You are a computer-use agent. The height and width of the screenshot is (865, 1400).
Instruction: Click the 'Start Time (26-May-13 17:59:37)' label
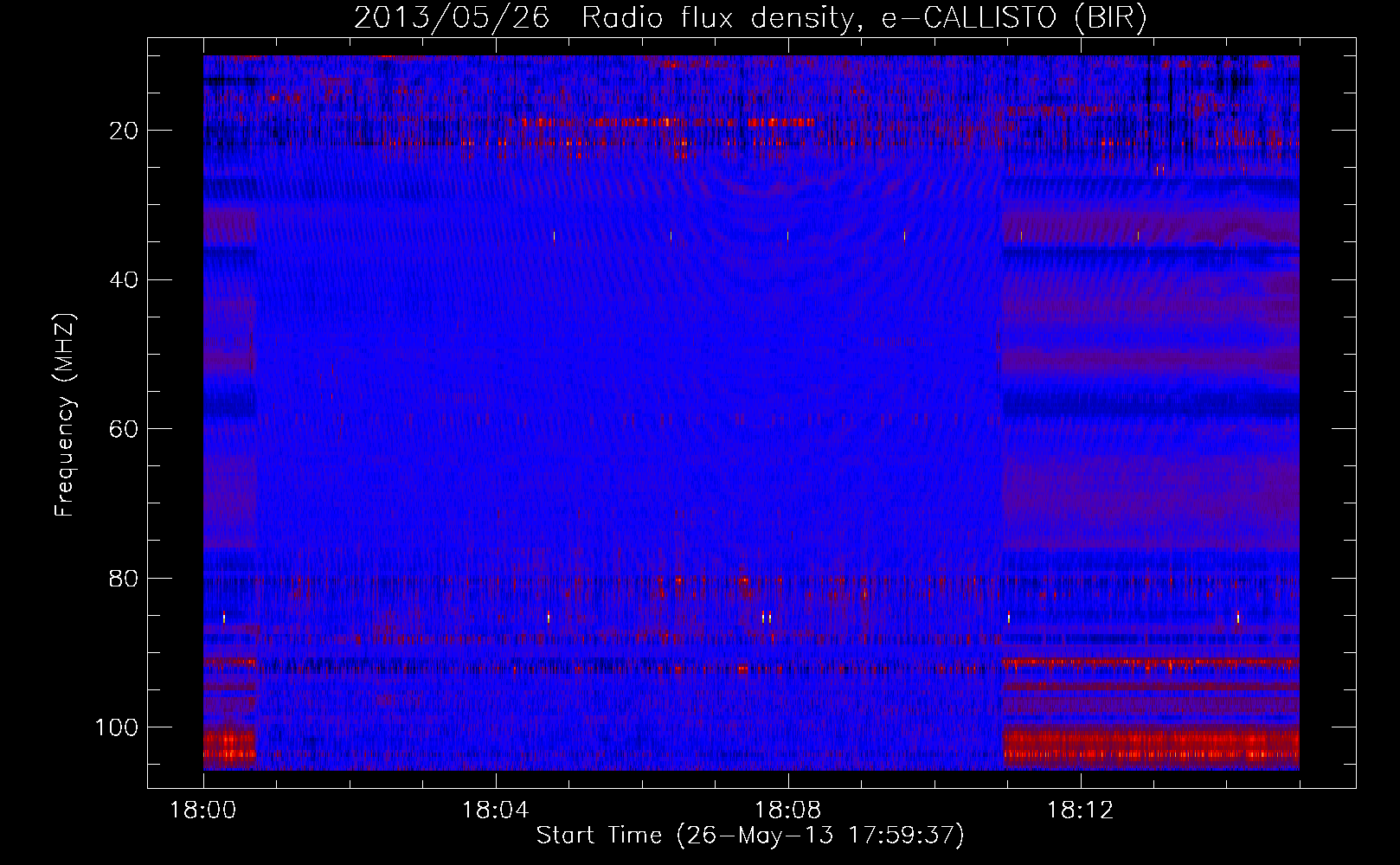pyautogui.click(x=750, y=836)
